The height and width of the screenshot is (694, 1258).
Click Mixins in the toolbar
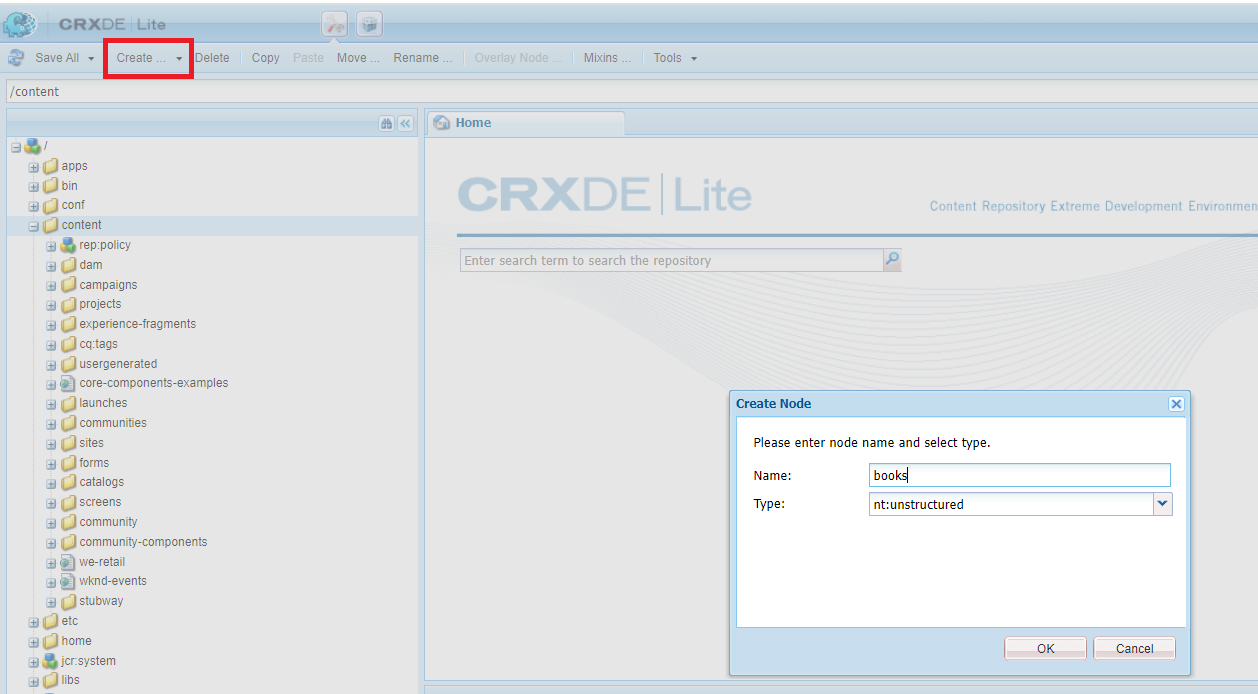(x=607, y=58)
